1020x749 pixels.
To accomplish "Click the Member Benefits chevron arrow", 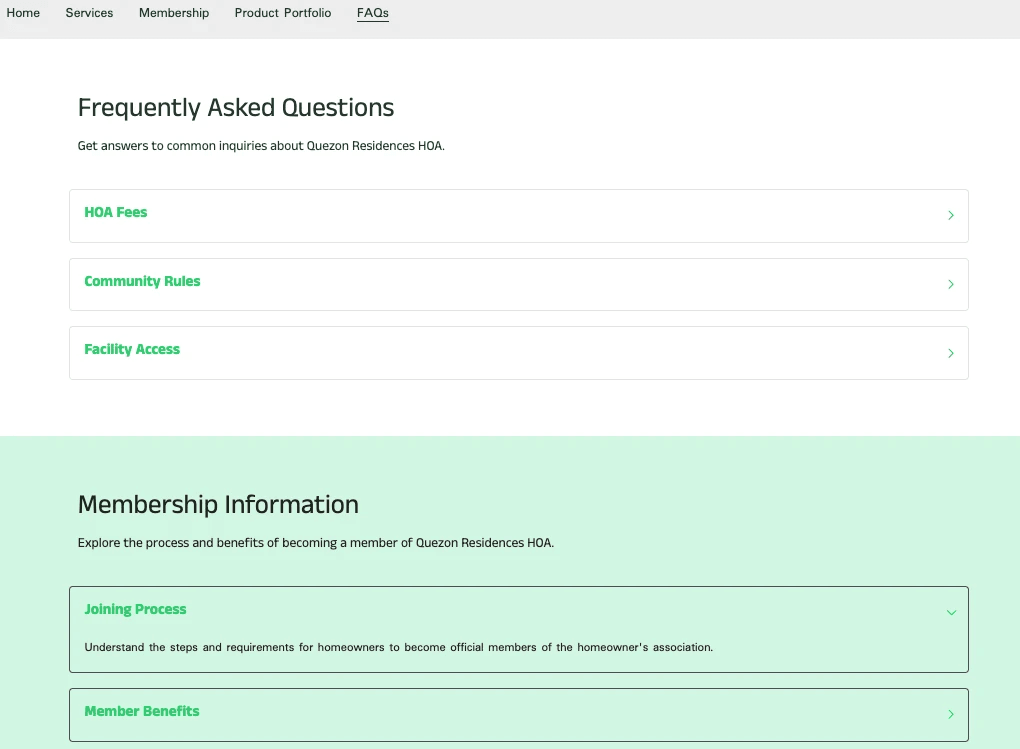I will 950,714.
